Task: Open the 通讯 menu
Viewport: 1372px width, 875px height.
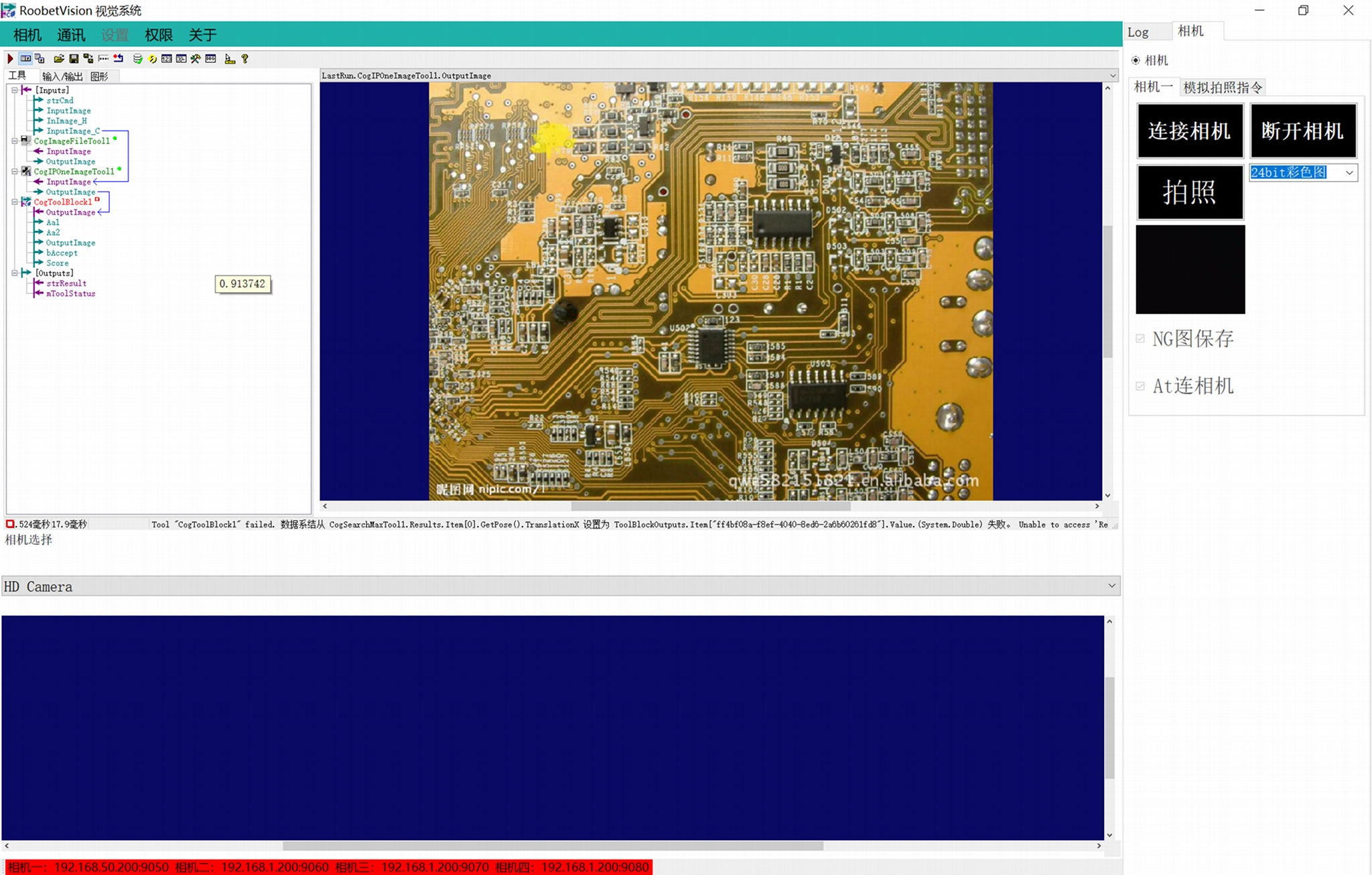Action: click(71, 35)
